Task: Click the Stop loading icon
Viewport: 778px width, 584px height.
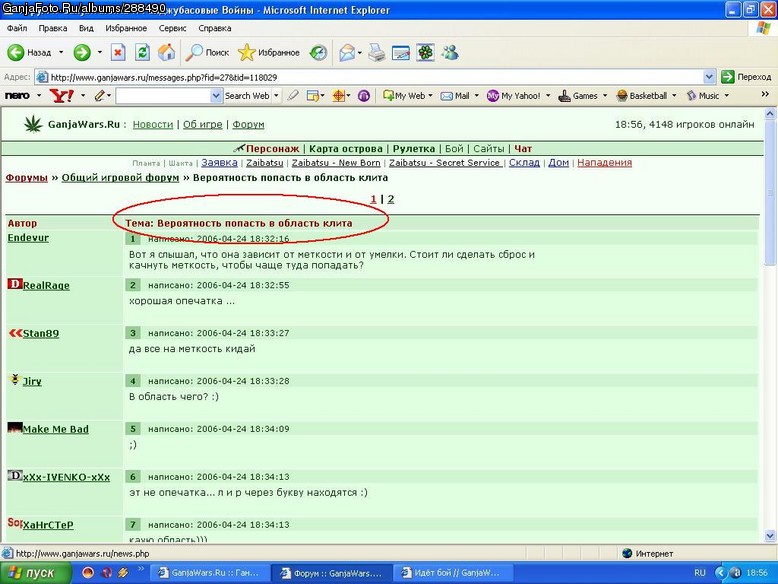Action: [x=118, y=52]
